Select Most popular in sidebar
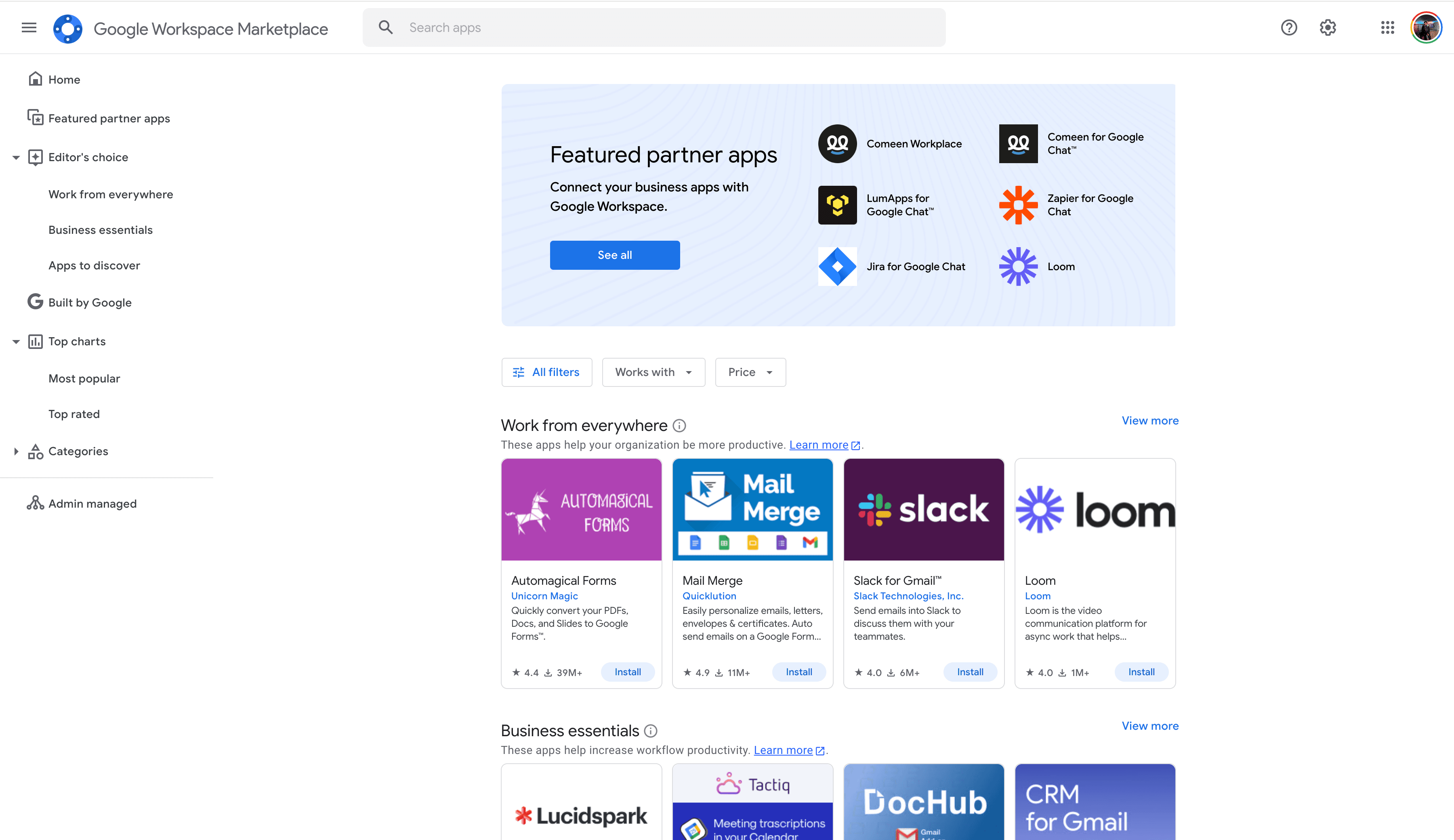Image resolution: width=1454 pixels, height=840 pixels. coord(84,378)
